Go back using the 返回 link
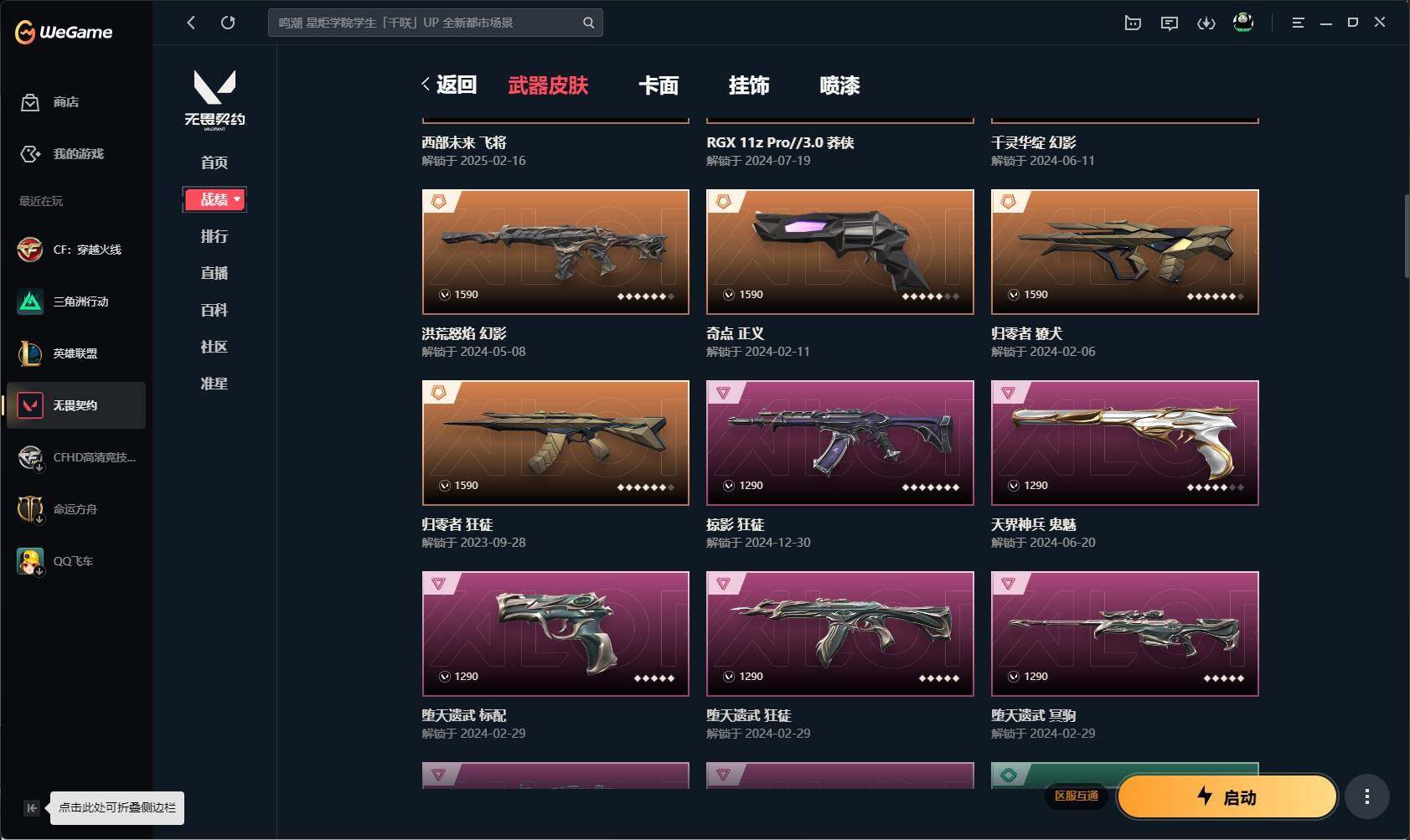This screenshot has width=1410, height=840. 449,85
